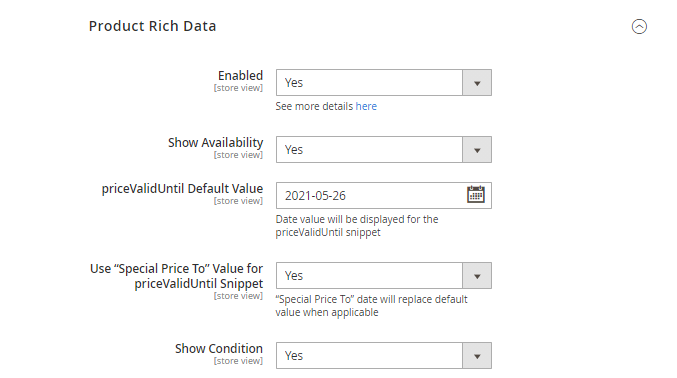This screenshot has width=677, height=378.
Task: Click the Enabled dropdown arrow button
Action: click(477, 83)
